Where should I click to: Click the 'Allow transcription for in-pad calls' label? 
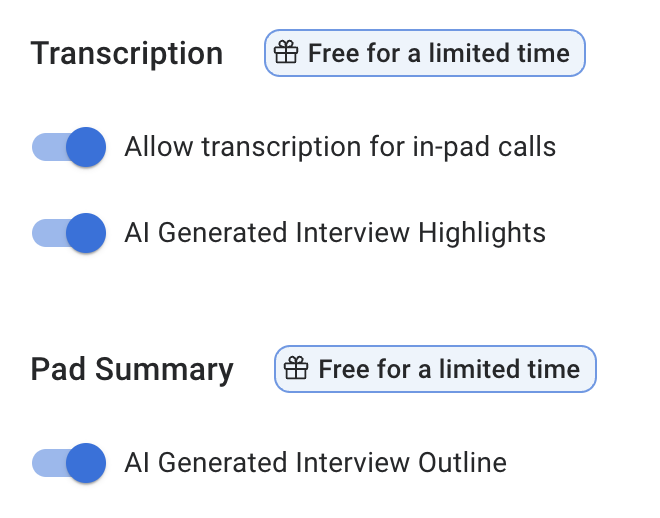pyautogui.click(x=340, y=148)
